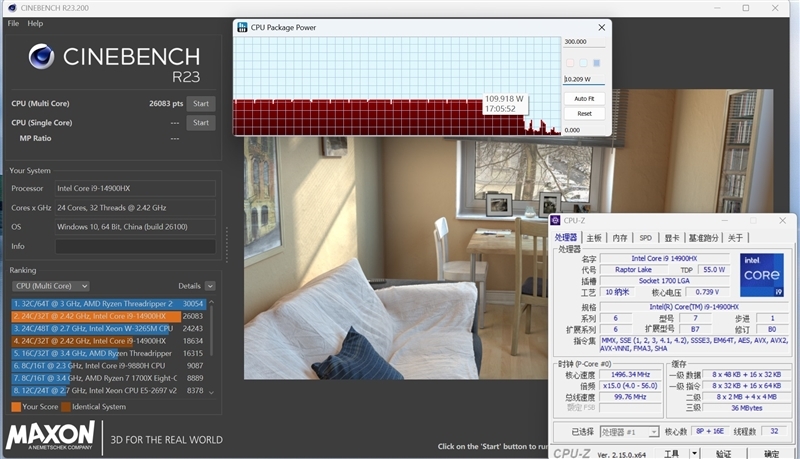
Task: Click the 1496.34 MHz core speed value
Action: tap(631, 375)
